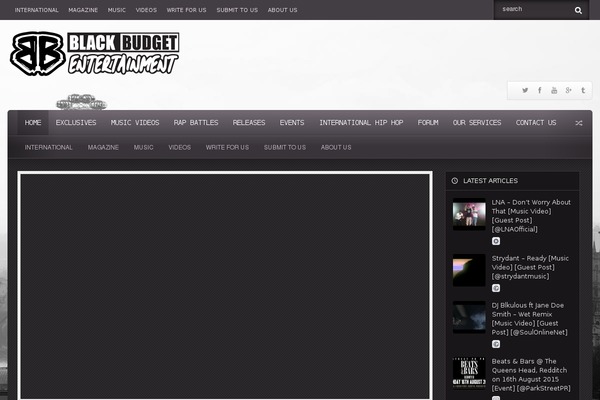Open LNA Don't Worry About That article
This screenshot has width=600, height=400.
531,216
